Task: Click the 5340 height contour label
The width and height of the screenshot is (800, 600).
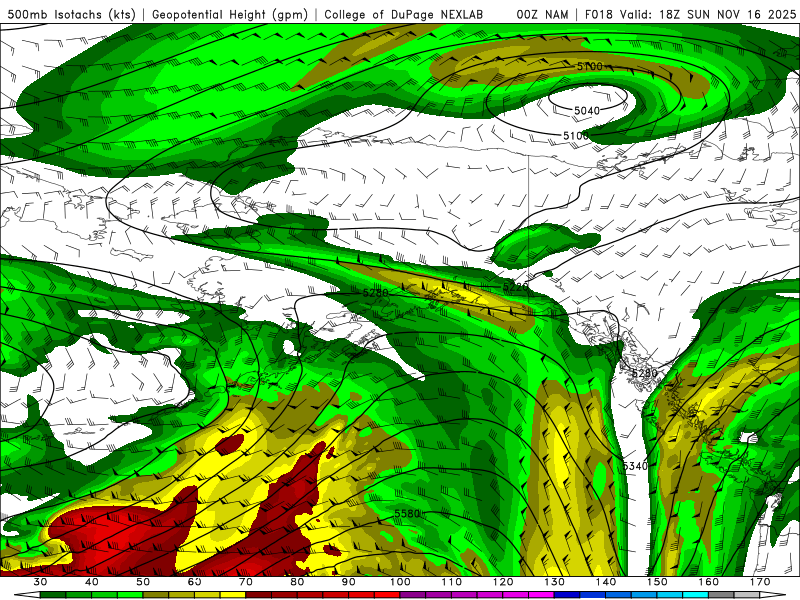Action: [x=635, y=466]
